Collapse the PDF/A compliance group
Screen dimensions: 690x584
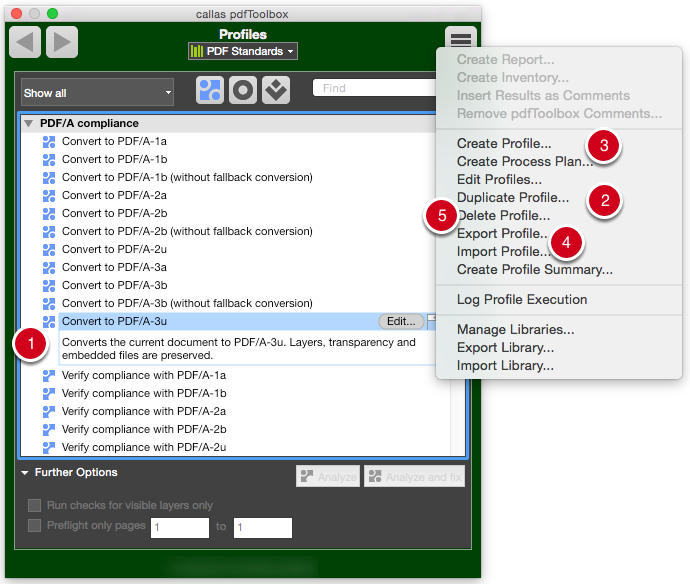[x=29, y=124]
